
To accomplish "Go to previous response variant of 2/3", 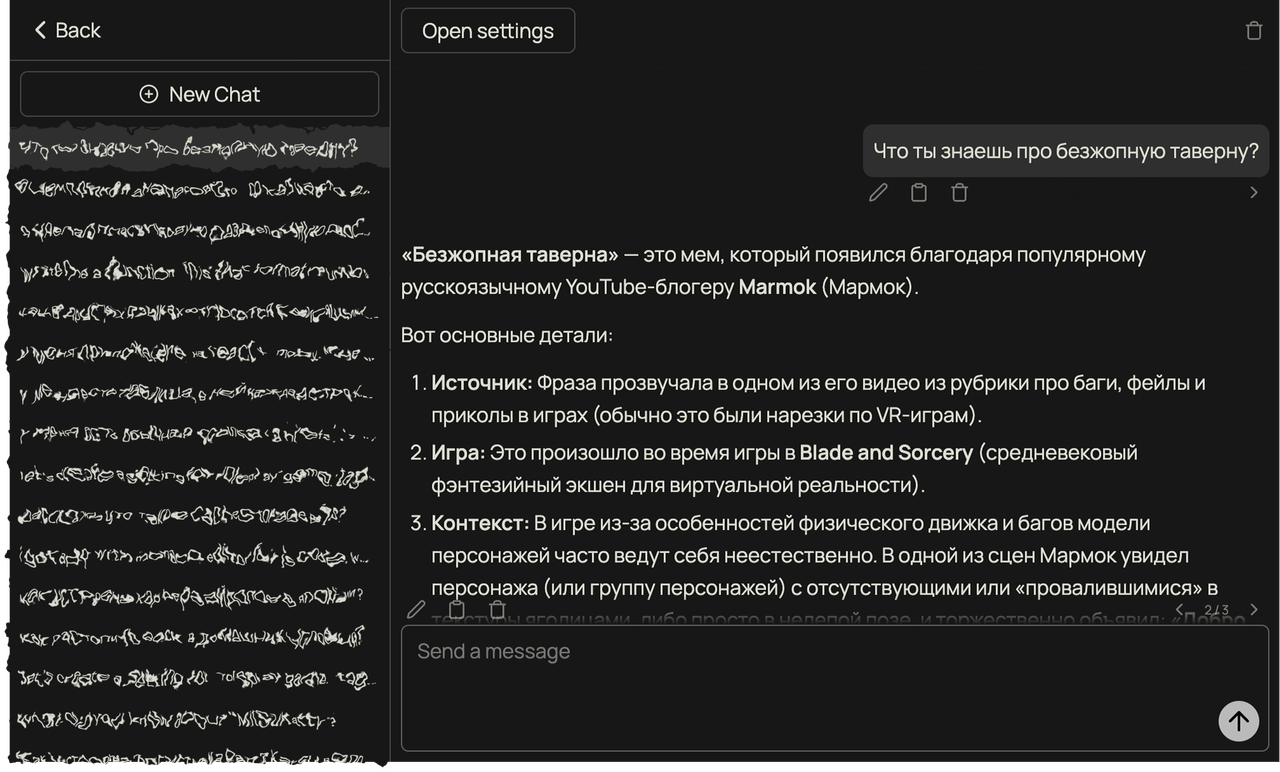I will tap(1180, 609).
